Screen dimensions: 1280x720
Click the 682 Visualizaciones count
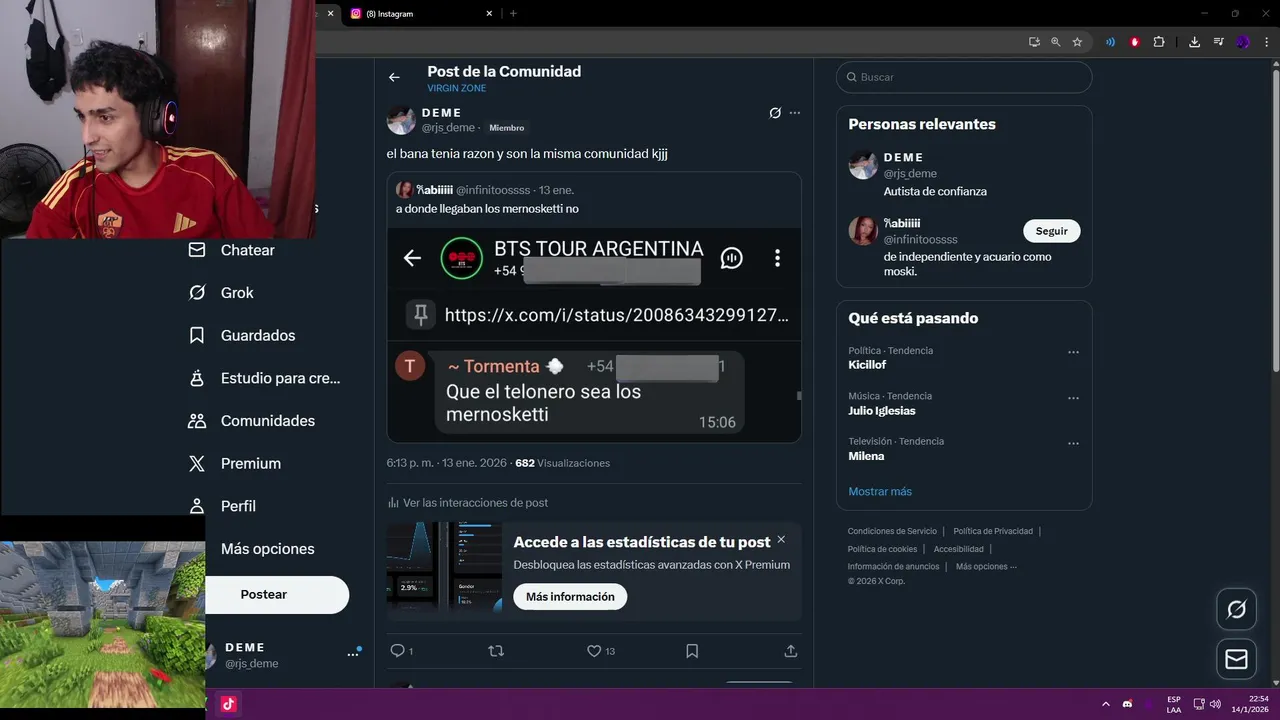pos(562,463)
